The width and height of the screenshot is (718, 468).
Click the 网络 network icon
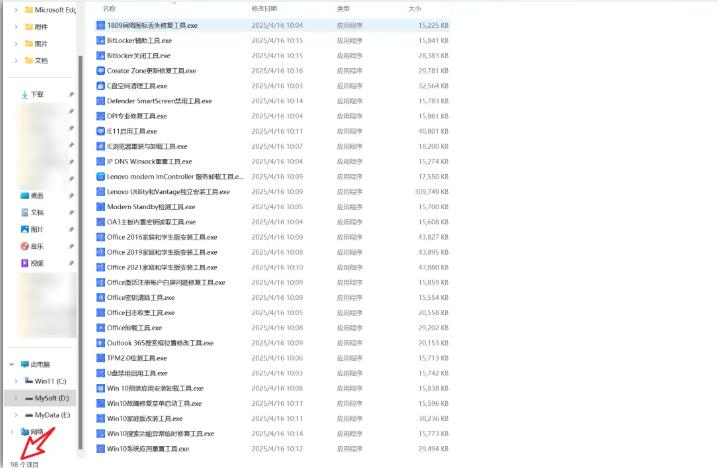point(25,431)
